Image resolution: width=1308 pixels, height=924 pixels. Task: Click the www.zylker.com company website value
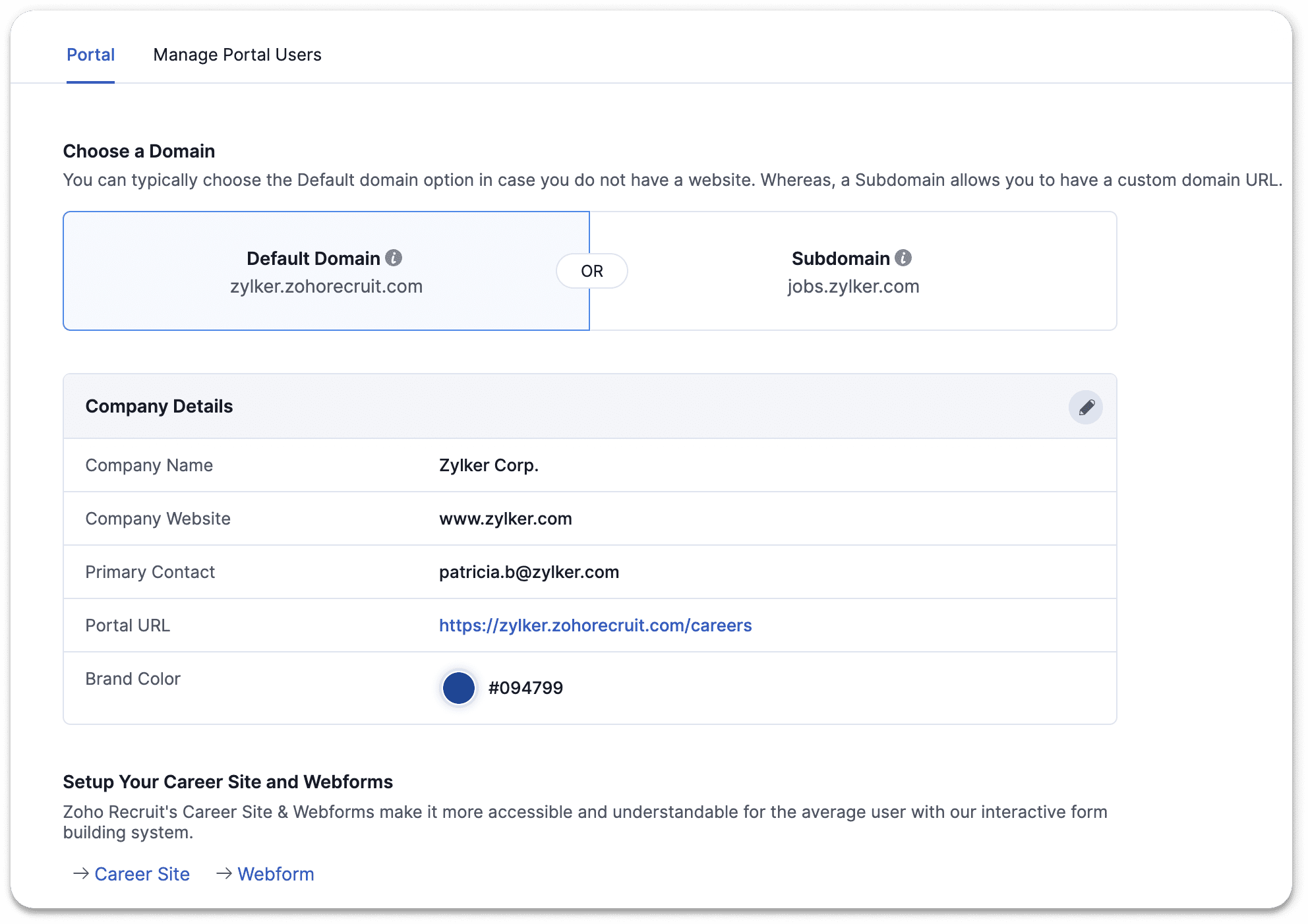click(x=505, y=519)
